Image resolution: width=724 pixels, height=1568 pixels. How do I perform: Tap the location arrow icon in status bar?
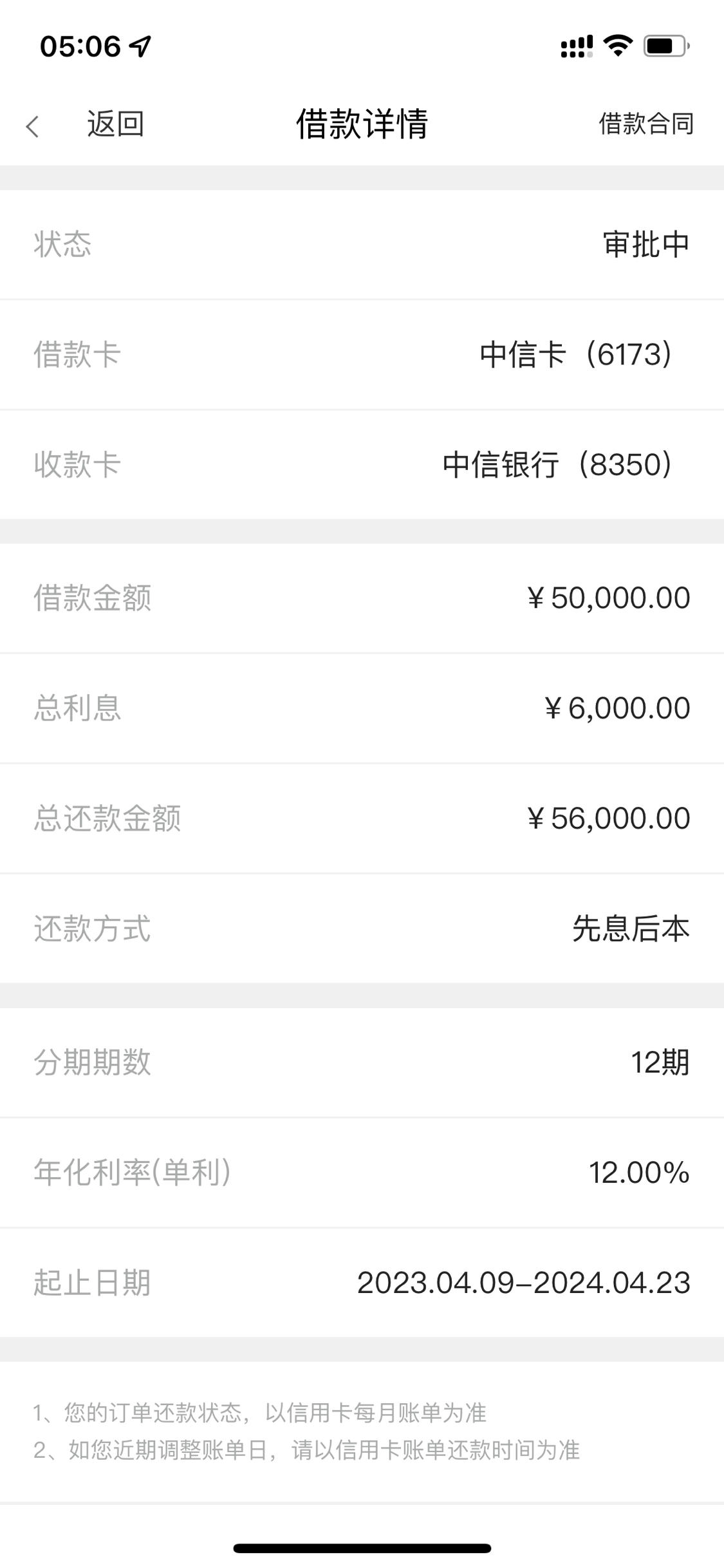point(140,46)
